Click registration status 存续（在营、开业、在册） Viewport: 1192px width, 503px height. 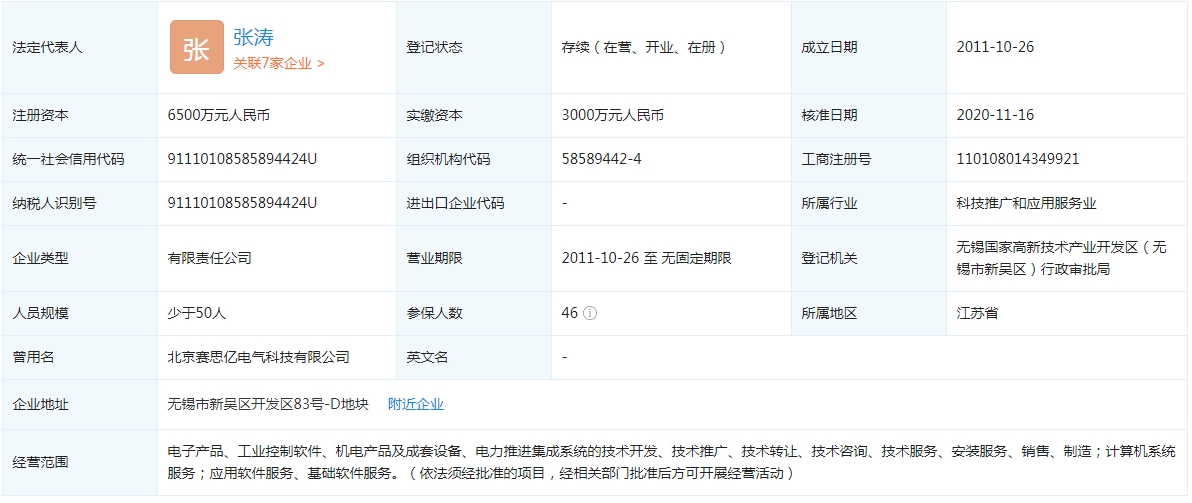pos(644,47)
